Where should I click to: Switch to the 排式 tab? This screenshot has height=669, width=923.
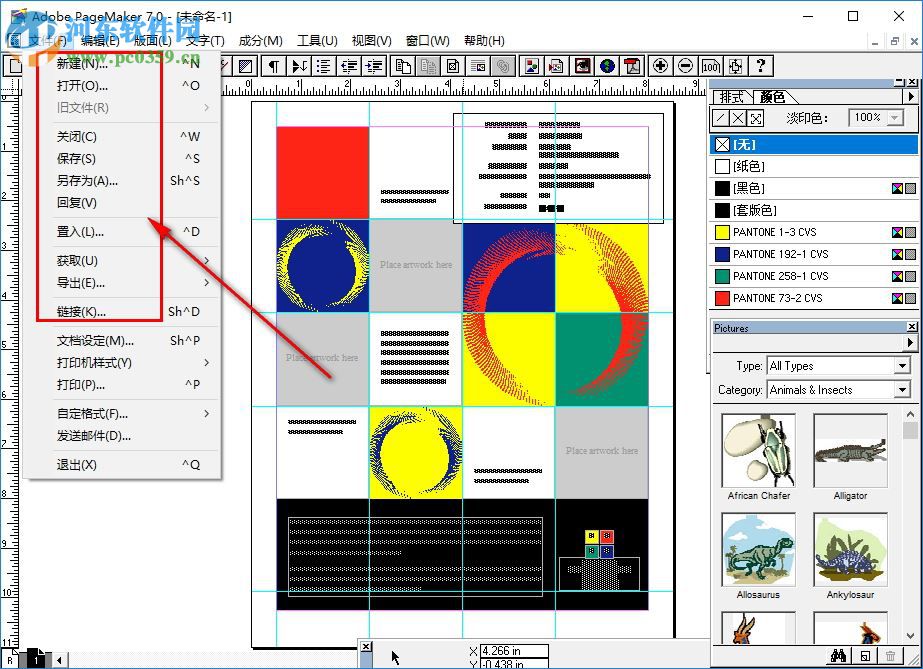[x=732, y=97]
